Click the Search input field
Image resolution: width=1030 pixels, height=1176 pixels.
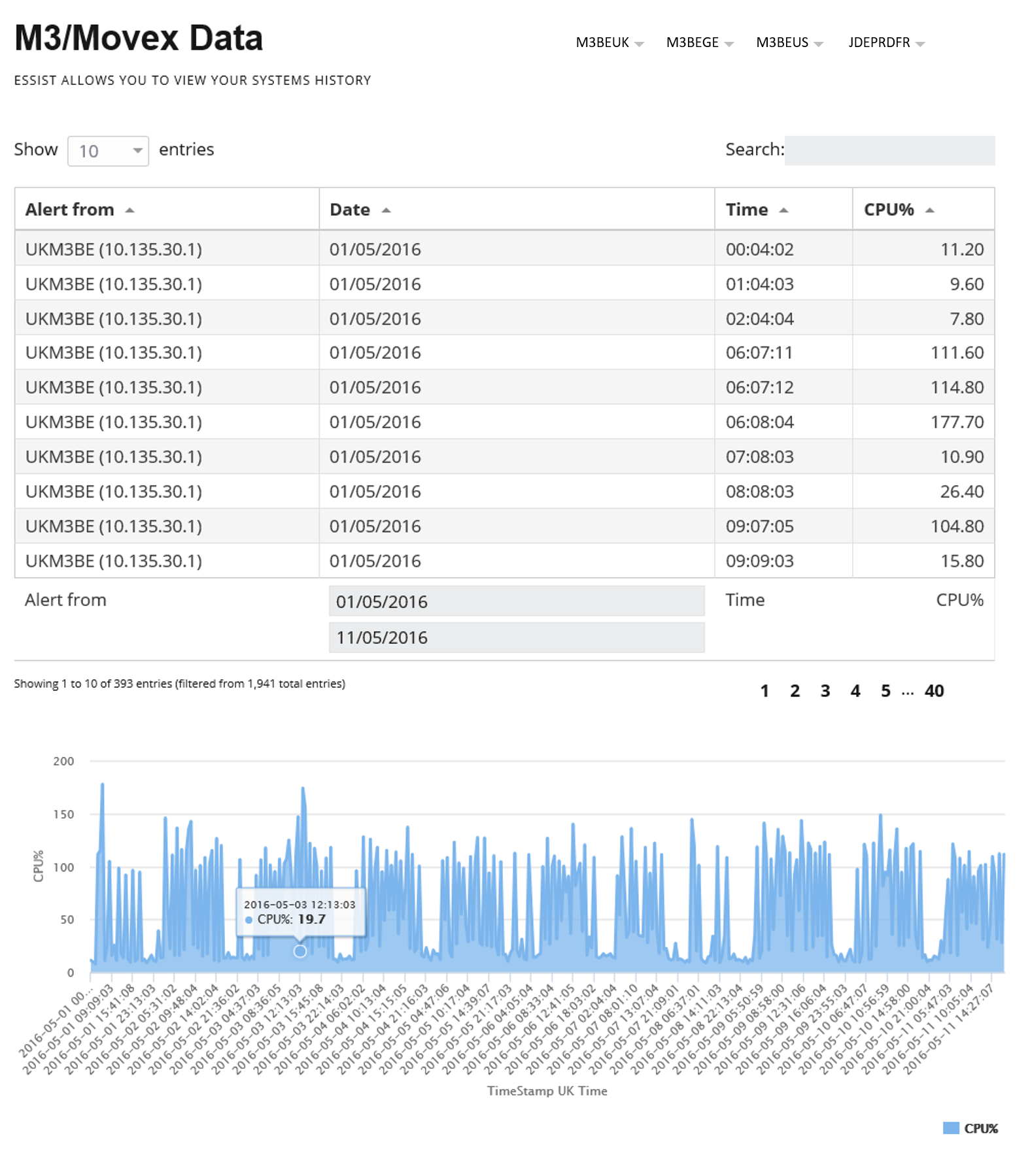[x=889, y=150]
